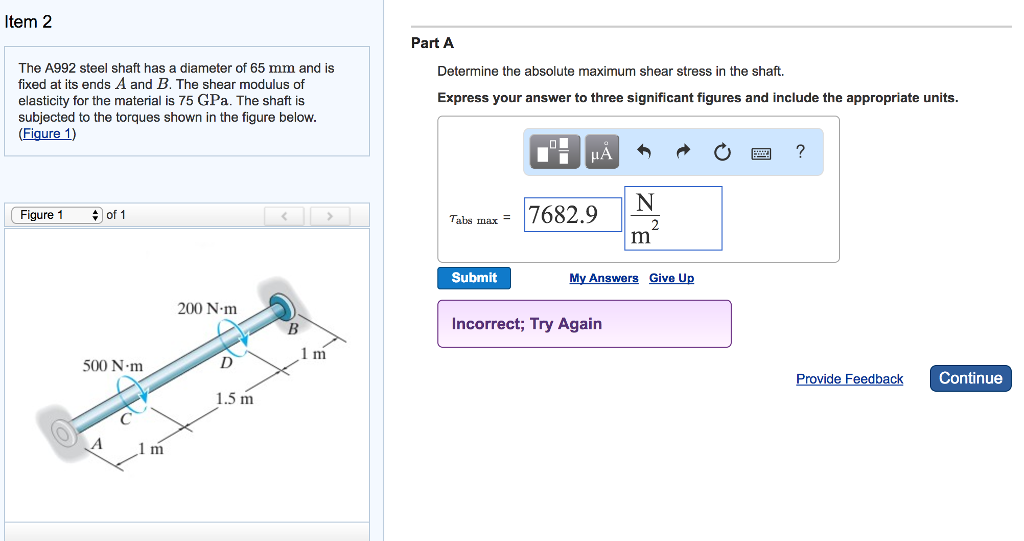
Task: Reset the answer with the circular arrow
Action: 723,152
